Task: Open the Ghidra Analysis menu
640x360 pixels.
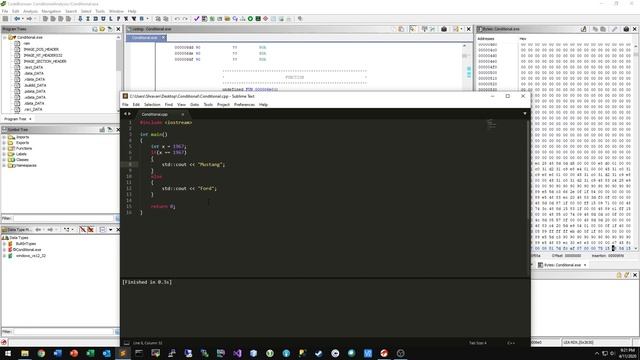Action: click(30, 11)
